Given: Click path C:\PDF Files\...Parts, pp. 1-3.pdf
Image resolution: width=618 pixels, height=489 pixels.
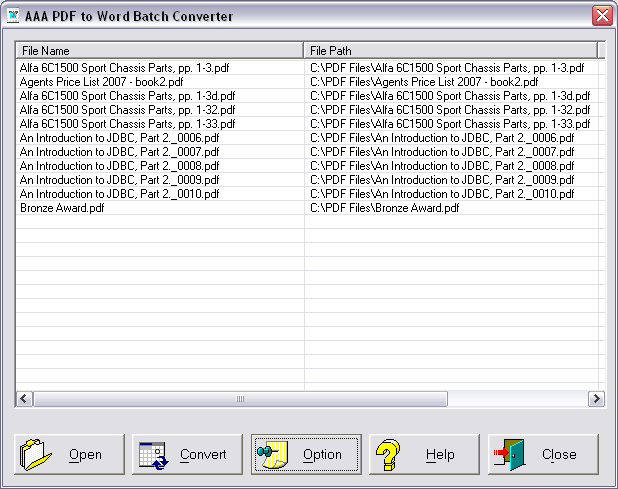Looking at the screenshot, I should click(x=447, y=68).
